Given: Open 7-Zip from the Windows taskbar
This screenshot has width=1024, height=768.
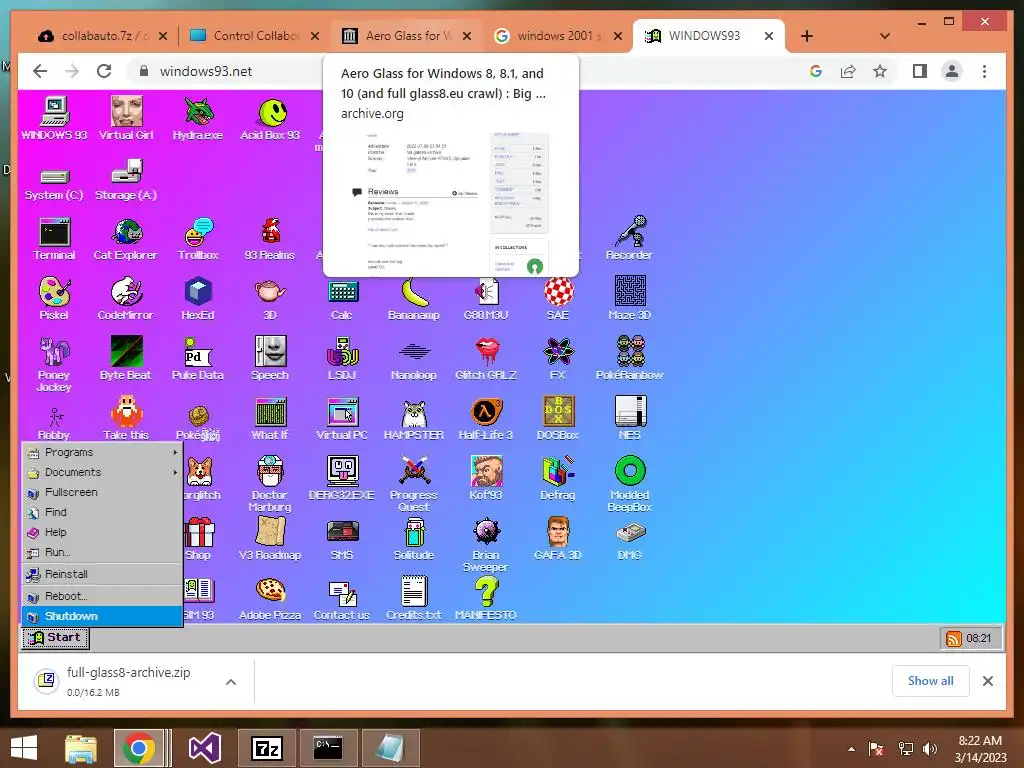Looking at the screenshot, I should pos(266,748).
